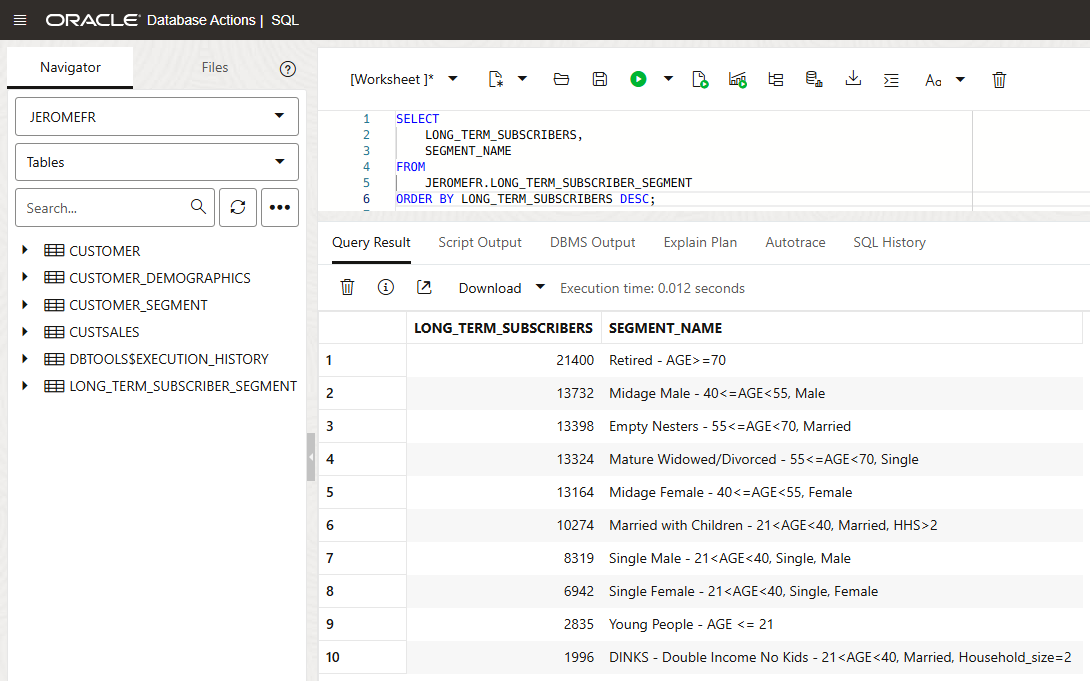Clear the worksheet with trash icon
The image size is (1090, 681).
coord(999,79)
